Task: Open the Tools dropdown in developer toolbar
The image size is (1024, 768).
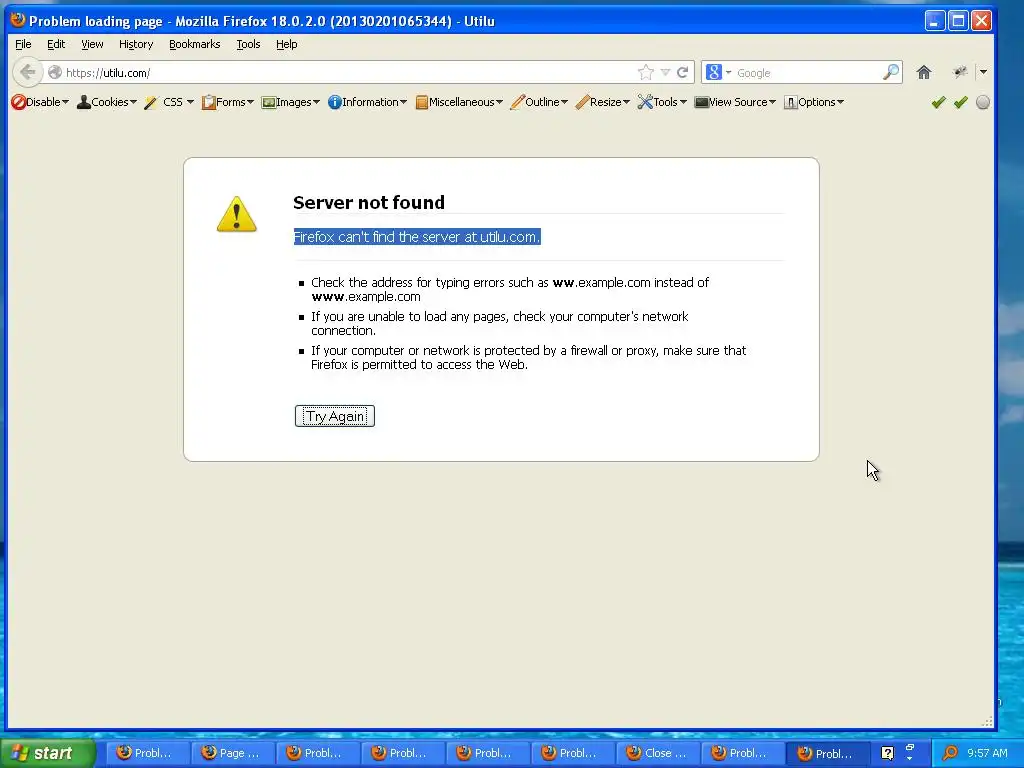Action: point(662,102)
